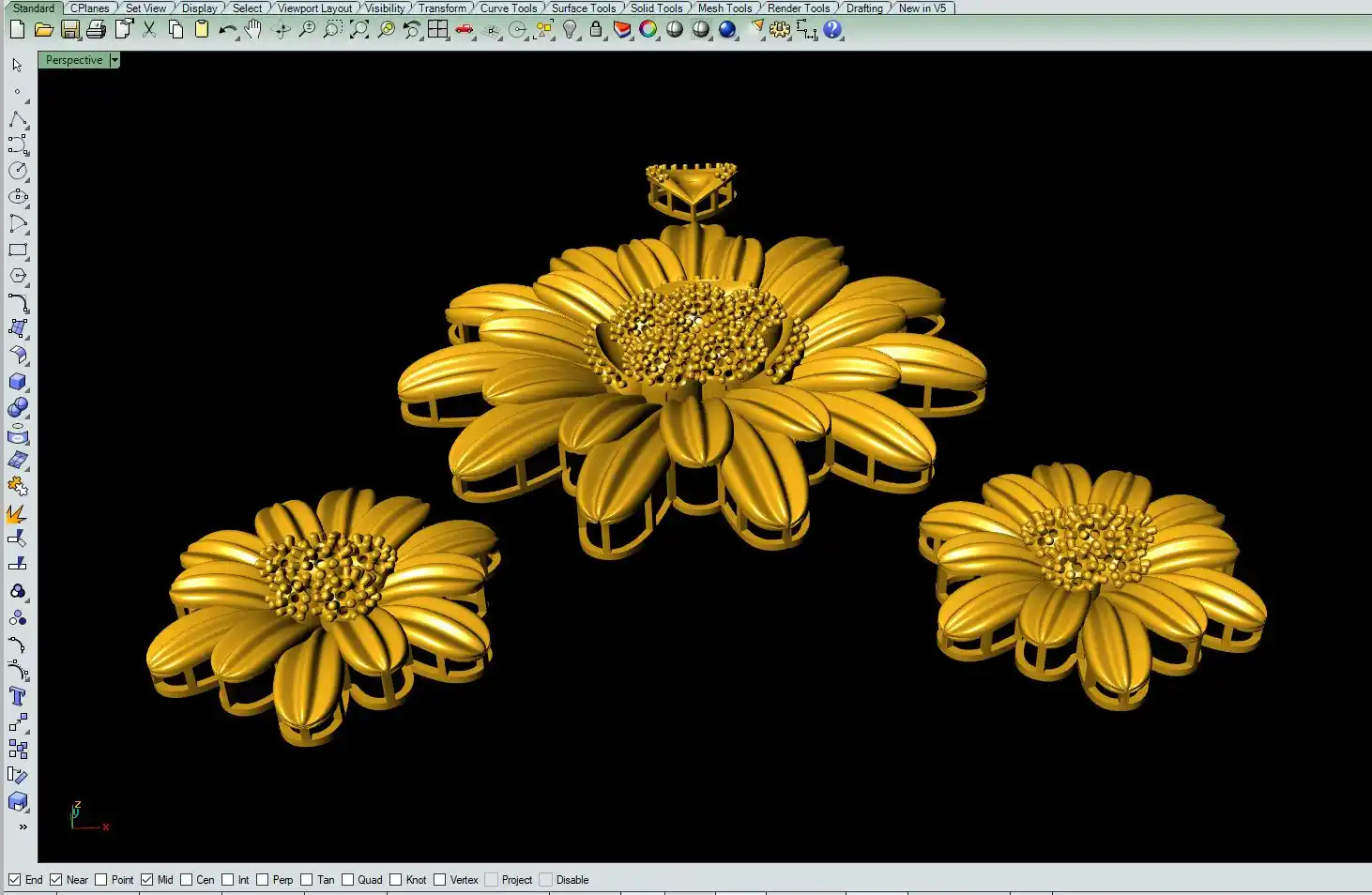The image size is (1372, 895).
Task: Click the Perspective viewport title label
Action: (74, 60)
